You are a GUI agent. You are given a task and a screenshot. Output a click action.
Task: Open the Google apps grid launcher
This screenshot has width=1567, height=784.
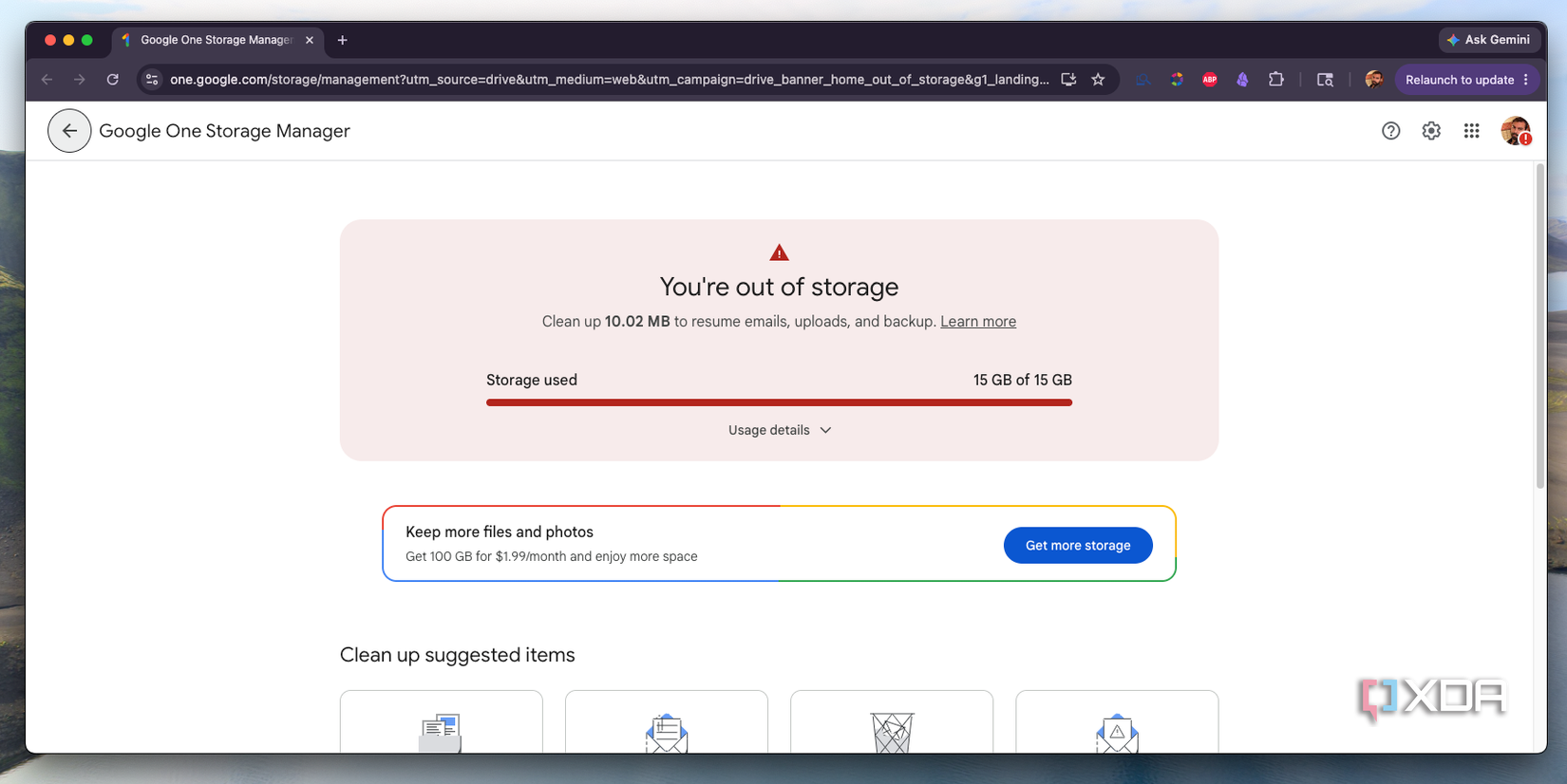click(1471, 131)
